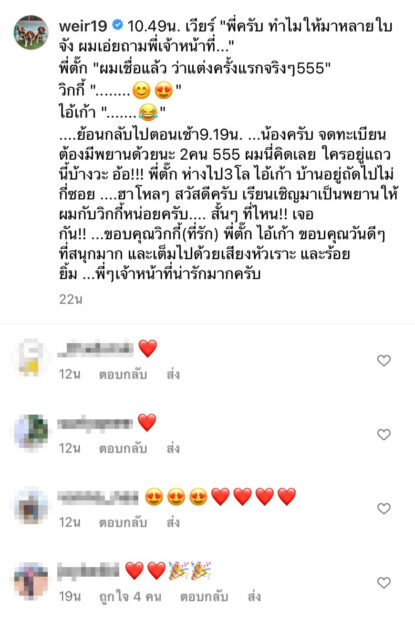The height and width of the screenshot is (620, 415).
Task: Reply to the second comment
Action: click(123, 448)
